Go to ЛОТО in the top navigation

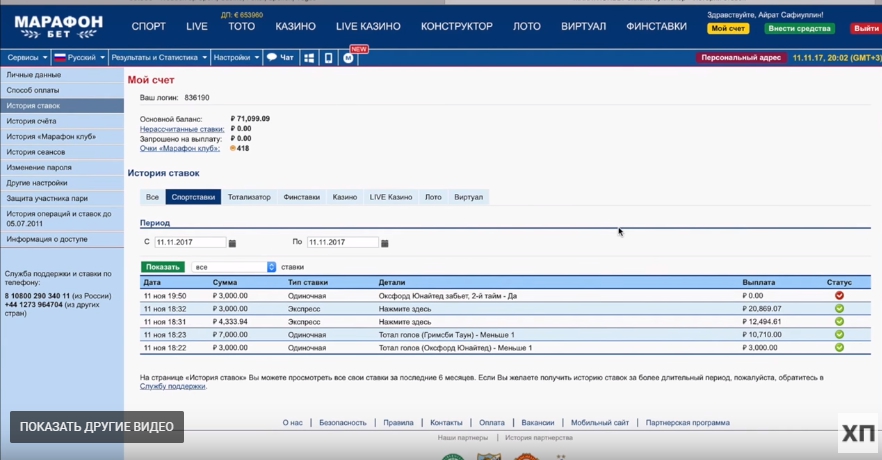point(526,26)
